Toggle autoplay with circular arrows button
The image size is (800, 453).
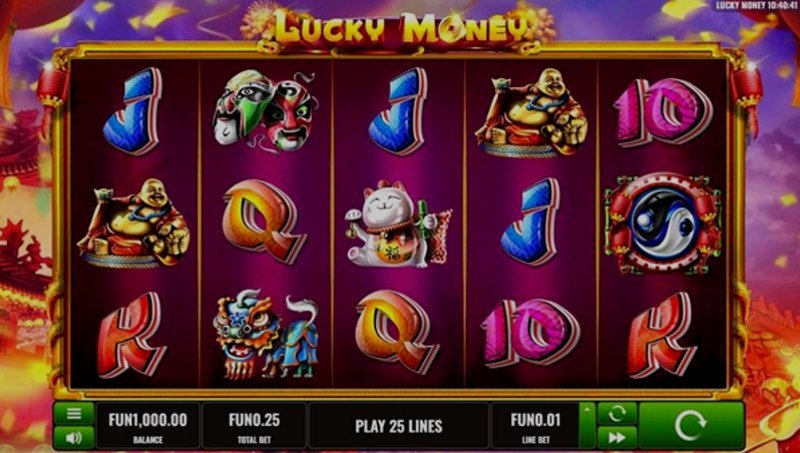click(617, 413)
